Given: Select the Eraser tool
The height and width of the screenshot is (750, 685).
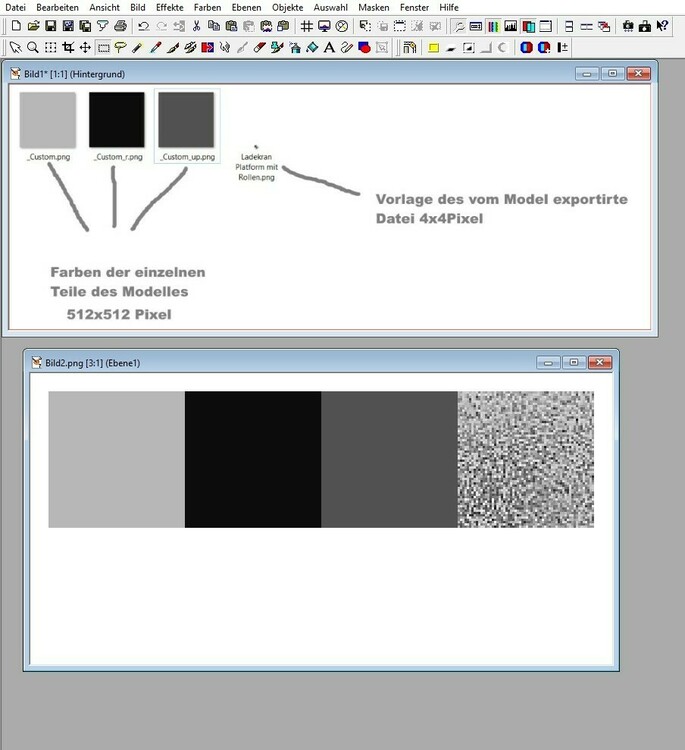Looking at the screenshot, I should coord(259,47).
